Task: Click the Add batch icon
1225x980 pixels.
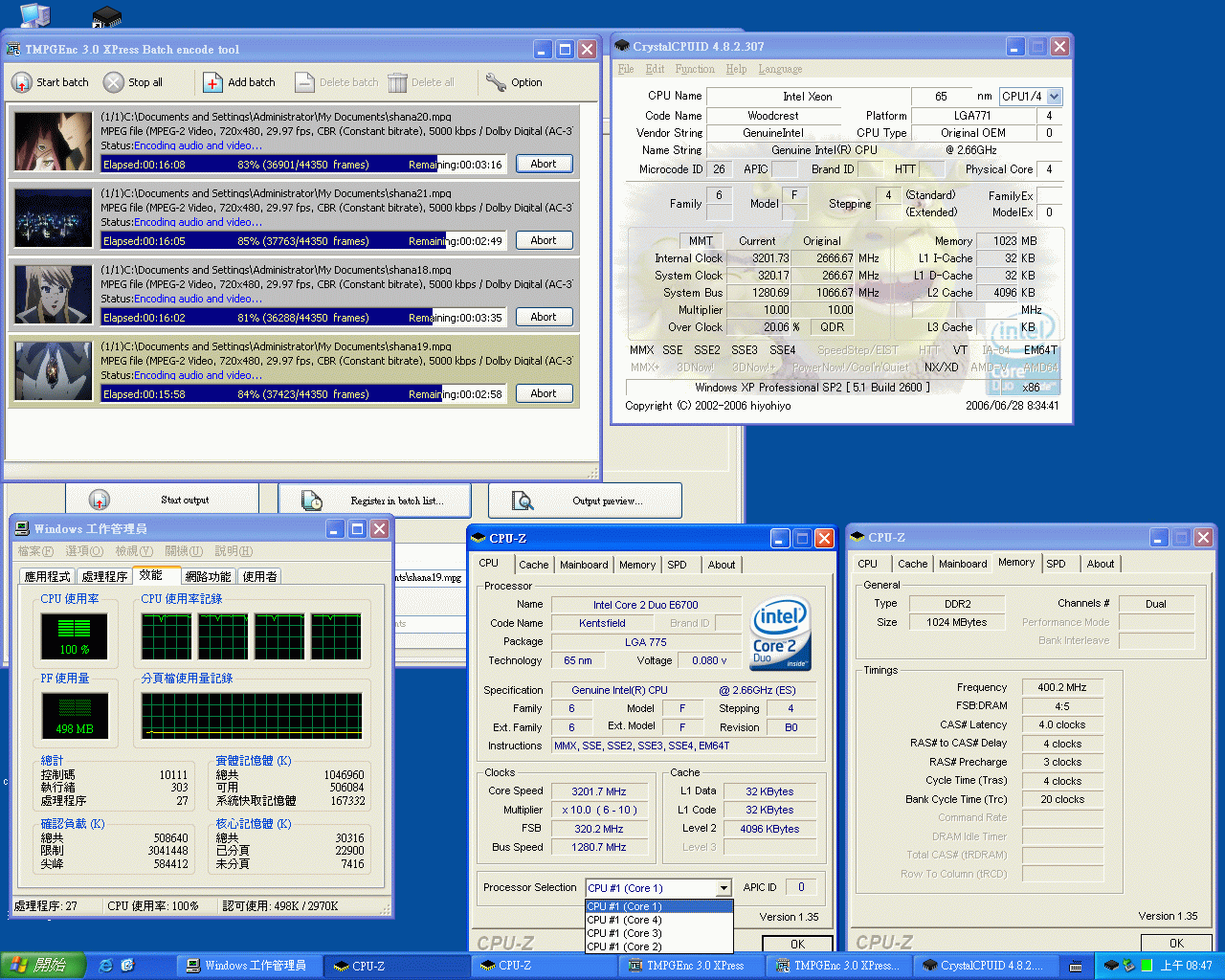Action: (x=212, y=82)
